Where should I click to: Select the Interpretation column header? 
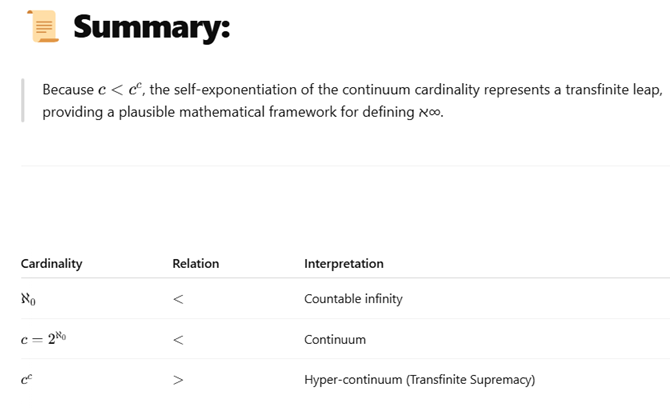[344, 264]
